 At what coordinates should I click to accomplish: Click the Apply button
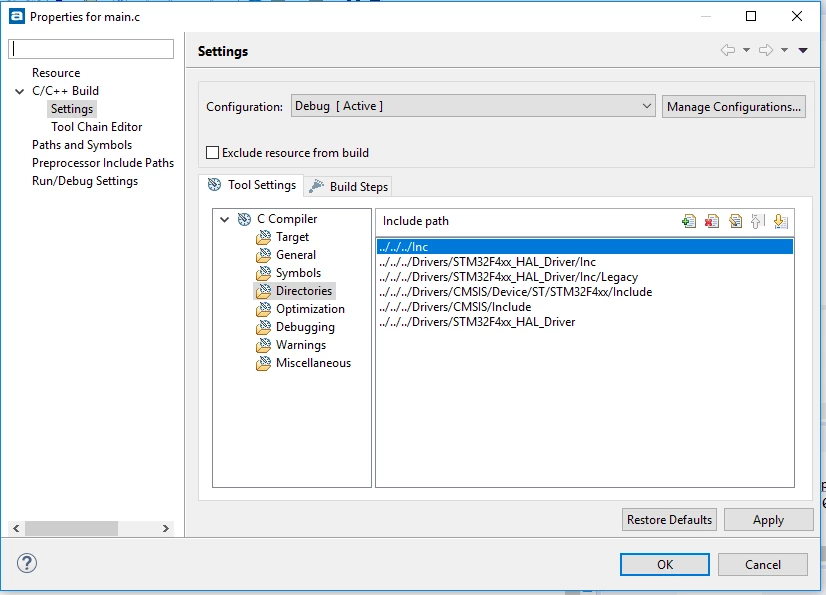(x=769, y=520)
